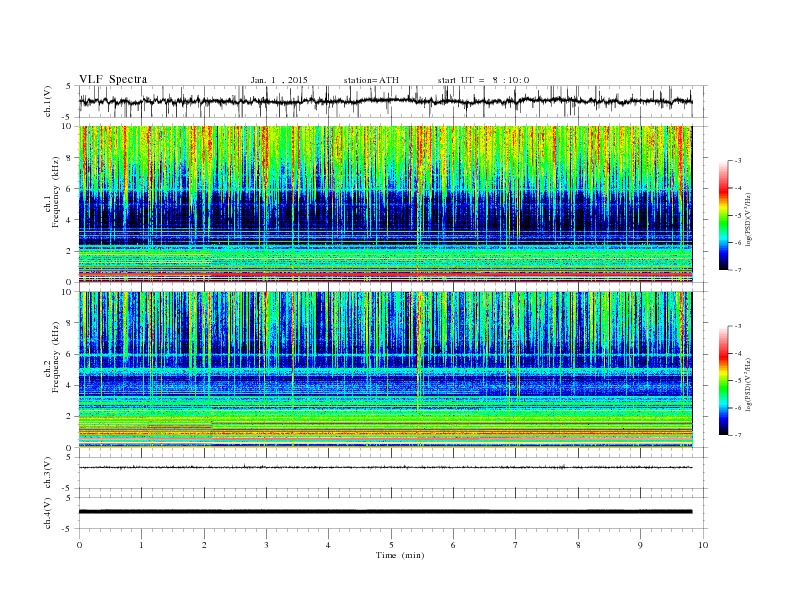Click time axis tick label "2"

tap(204, 545)
